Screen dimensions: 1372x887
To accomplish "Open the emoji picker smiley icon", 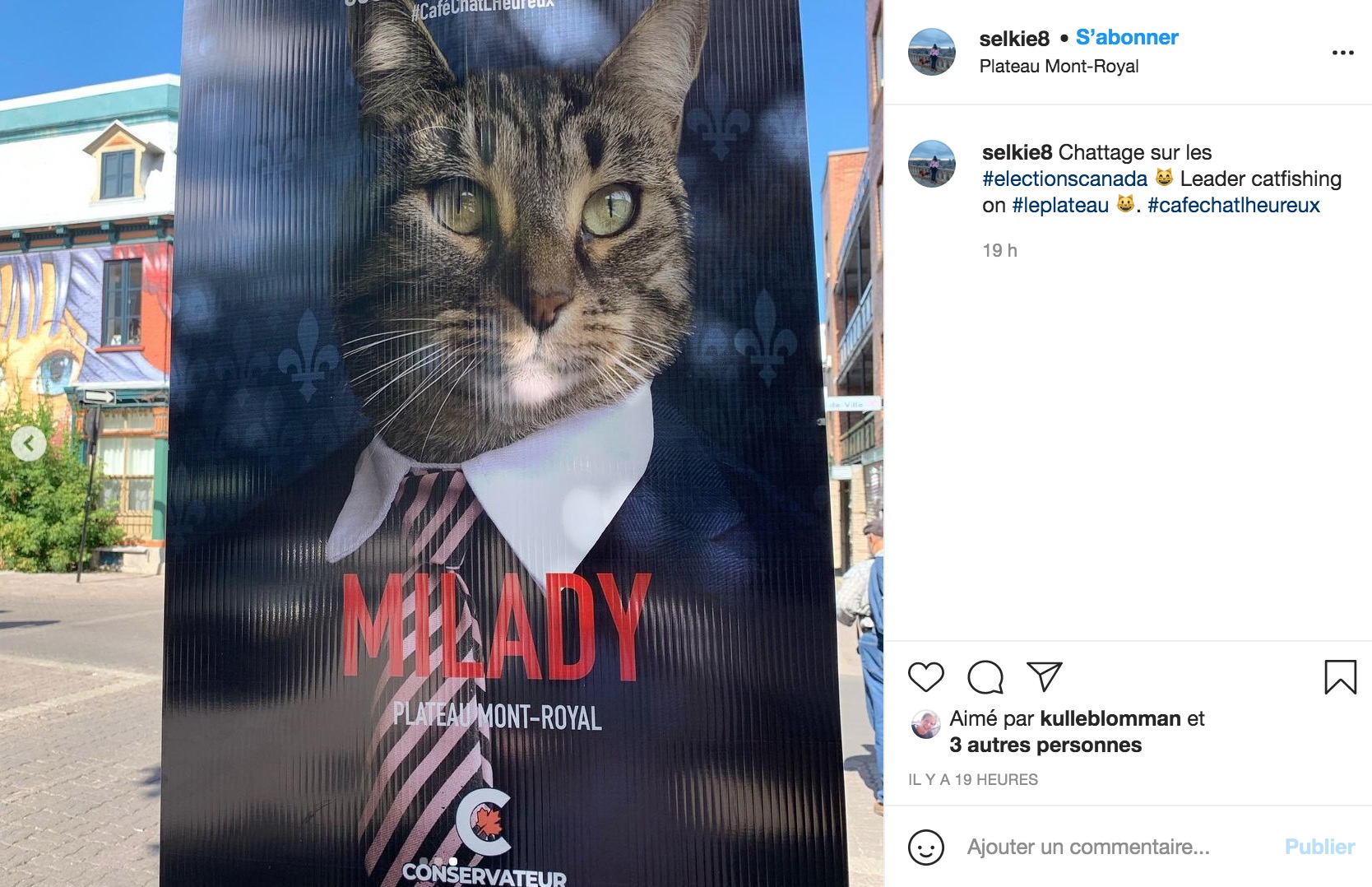I will point(925,847).
